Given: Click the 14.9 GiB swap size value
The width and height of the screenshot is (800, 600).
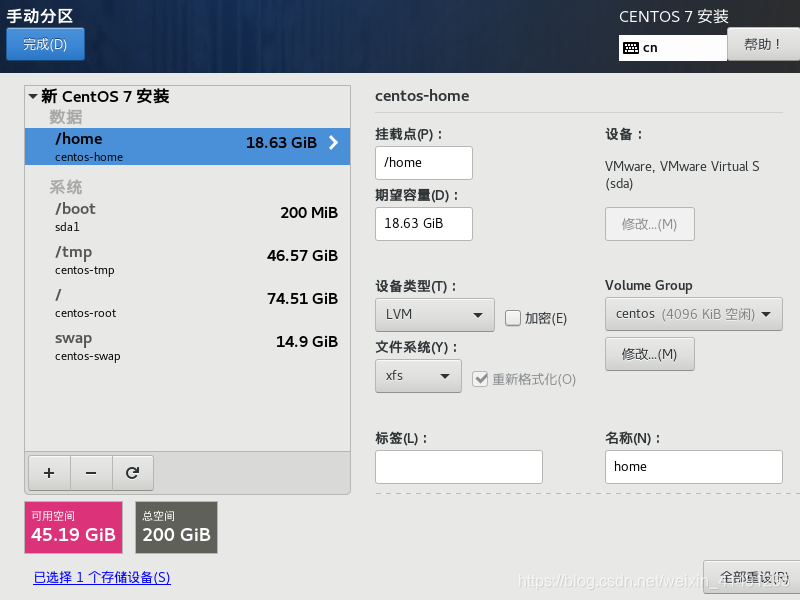Looking at the screenshot, I should click(307, 342).
